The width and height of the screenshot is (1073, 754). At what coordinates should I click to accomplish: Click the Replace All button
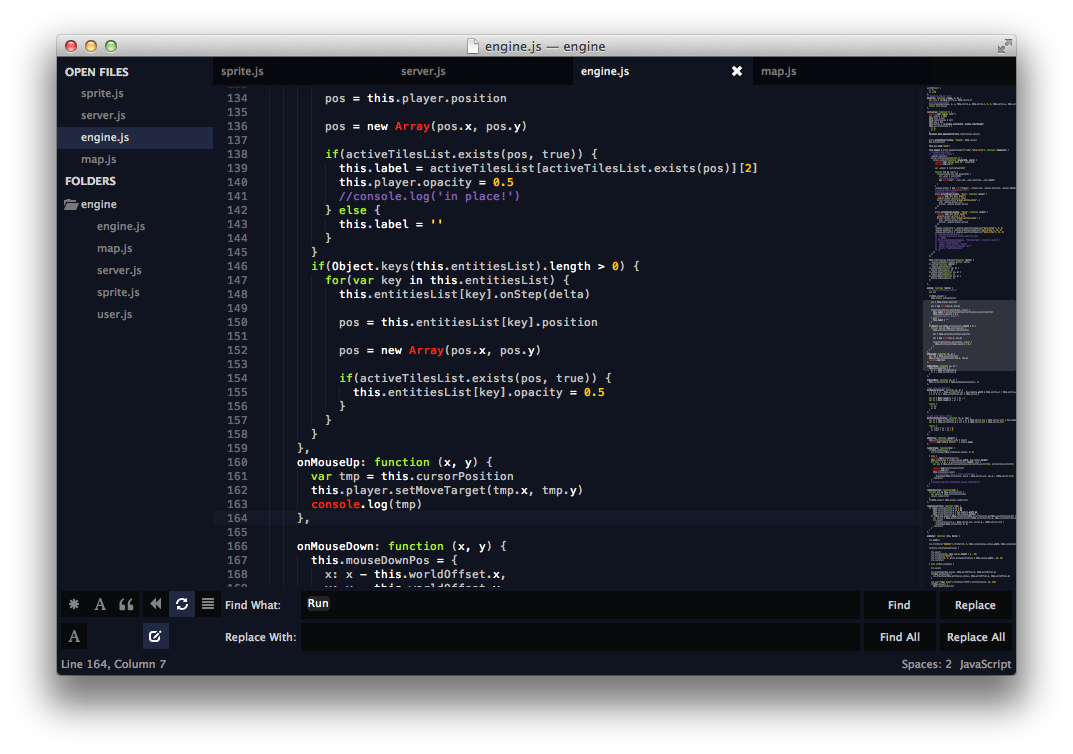[974, 637]
